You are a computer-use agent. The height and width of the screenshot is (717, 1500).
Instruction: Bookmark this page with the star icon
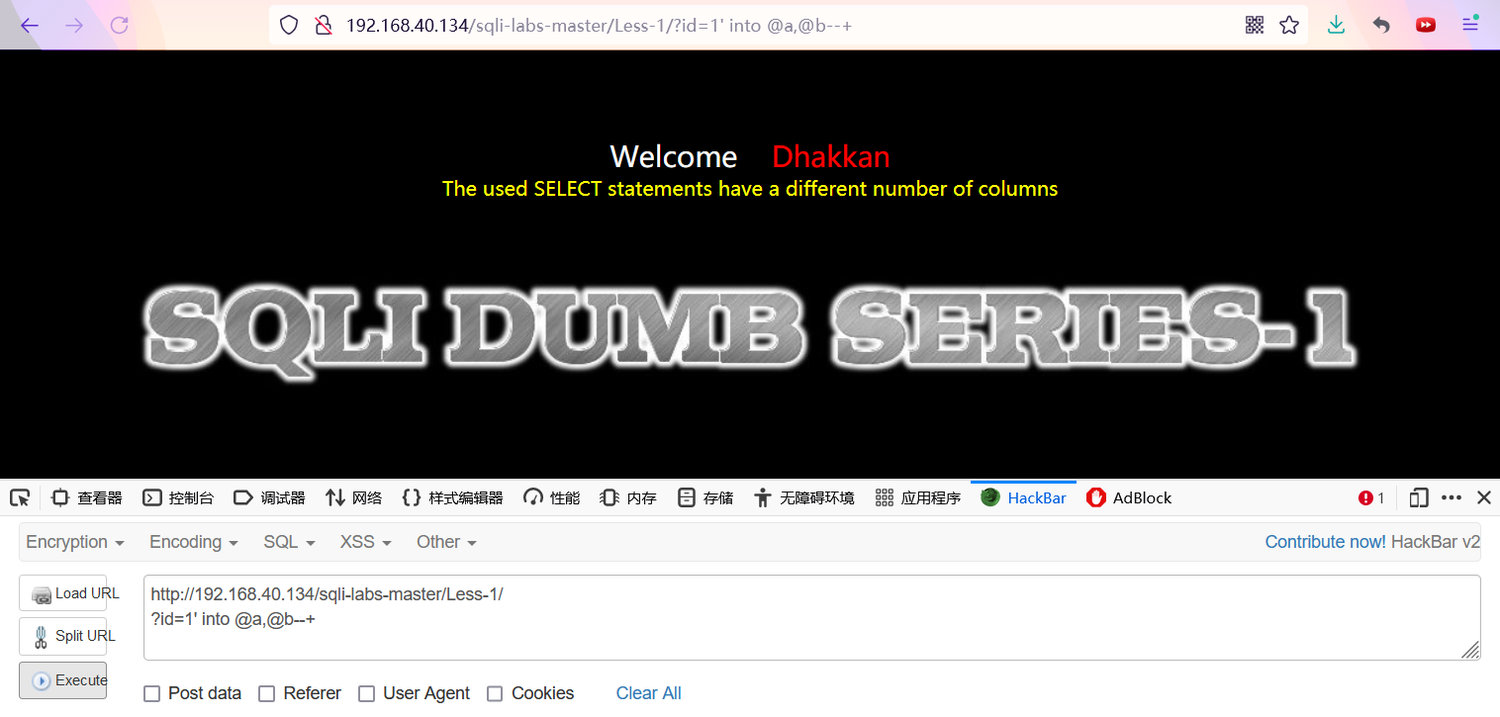click(1289, 25)
